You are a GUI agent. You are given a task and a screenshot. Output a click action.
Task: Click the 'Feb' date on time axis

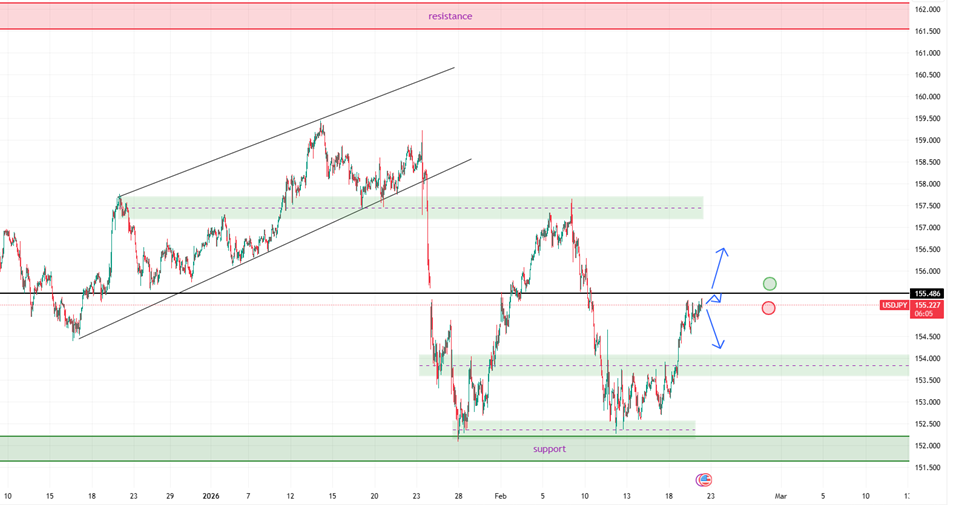click(x=503, y=495)
